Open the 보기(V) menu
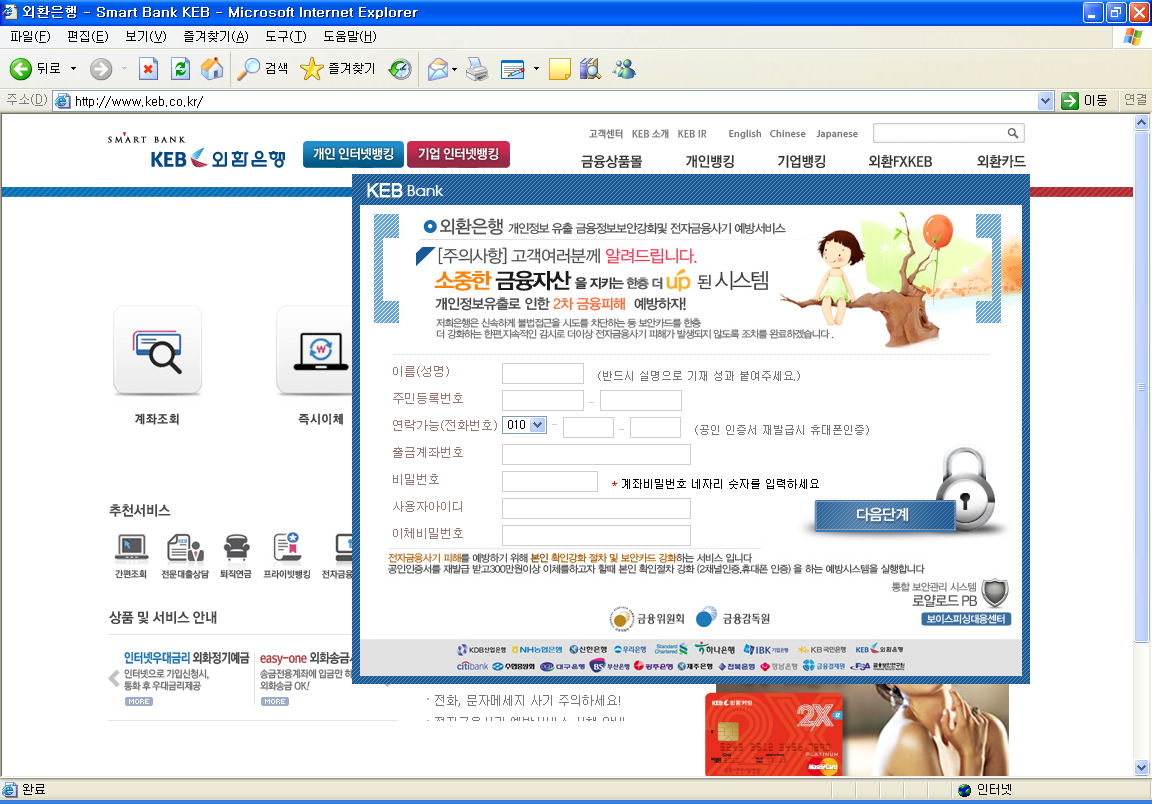Screen dimensions: 1152x804 [145, 36]
